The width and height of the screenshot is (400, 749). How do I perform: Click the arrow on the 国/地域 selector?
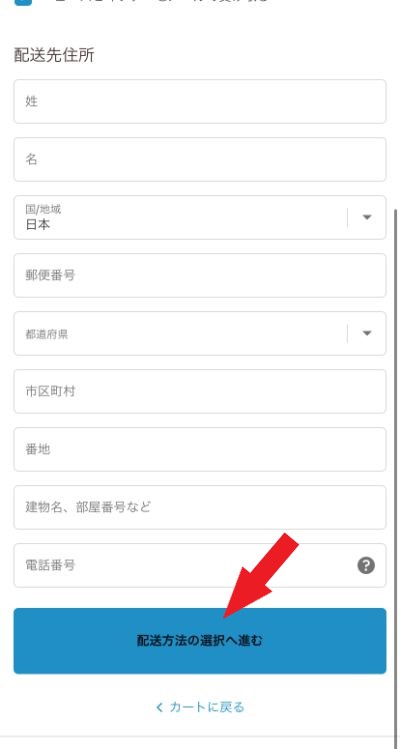click(367, 217)
